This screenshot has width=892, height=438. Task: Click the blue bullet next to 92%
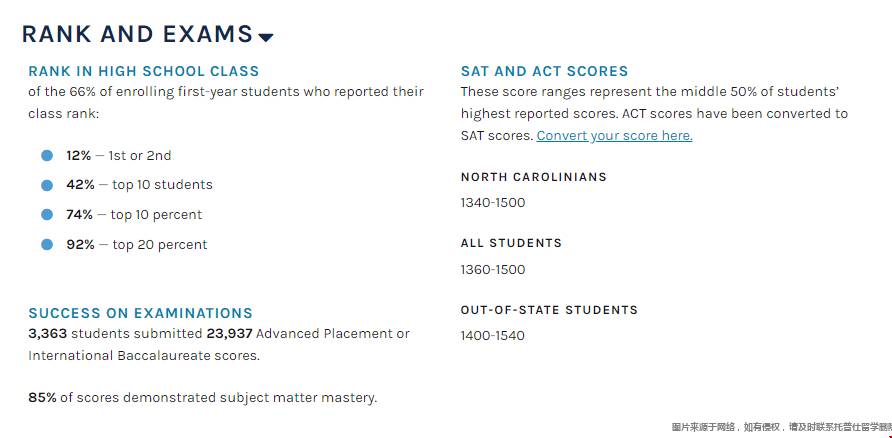pos(47,245)
